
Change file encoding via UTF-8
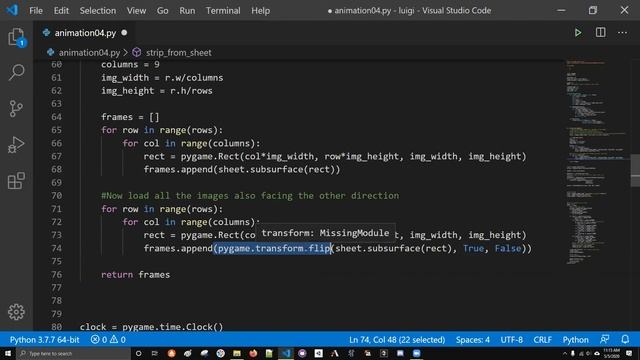511,340
